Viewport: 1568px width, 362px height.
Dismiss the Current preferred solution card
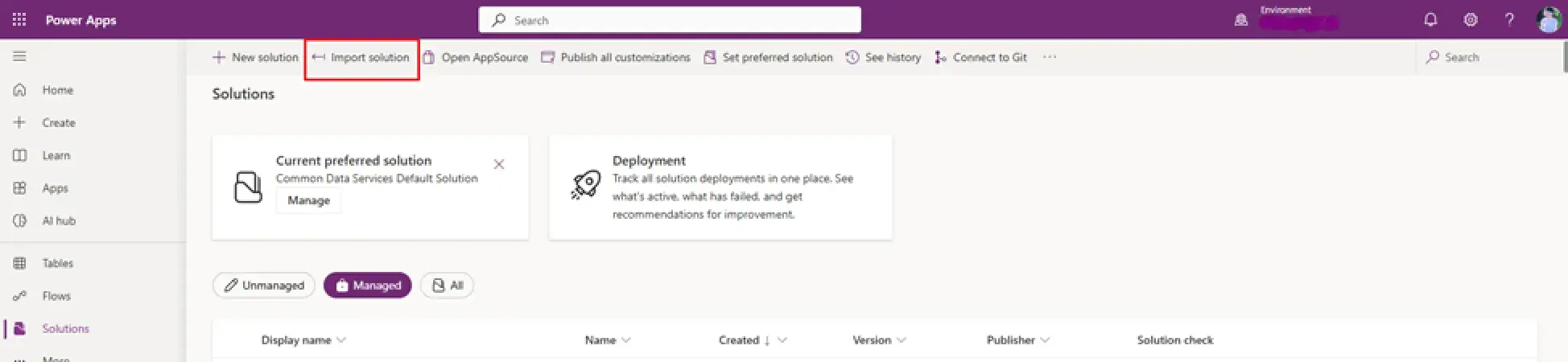(x=499, y=164)
